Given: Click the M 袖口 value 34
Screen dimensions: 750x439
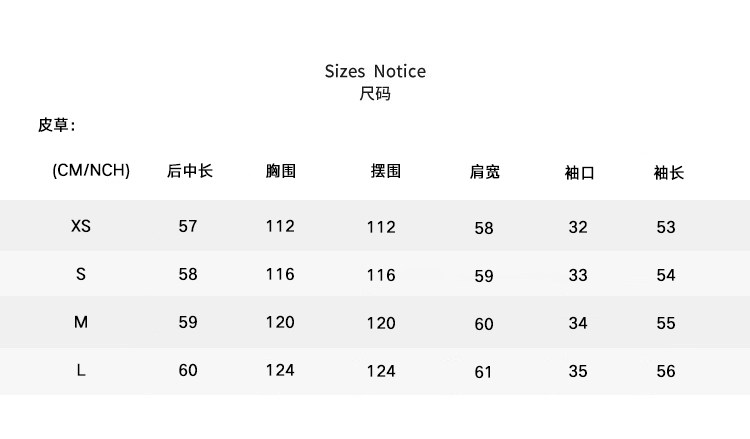Looking at the screenshot, I should tap(578, 323).
